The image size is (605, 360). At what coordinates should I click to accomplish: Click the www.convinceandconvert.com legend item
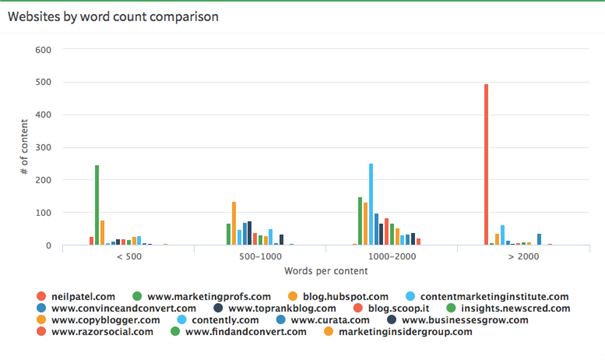pos(116,308)
